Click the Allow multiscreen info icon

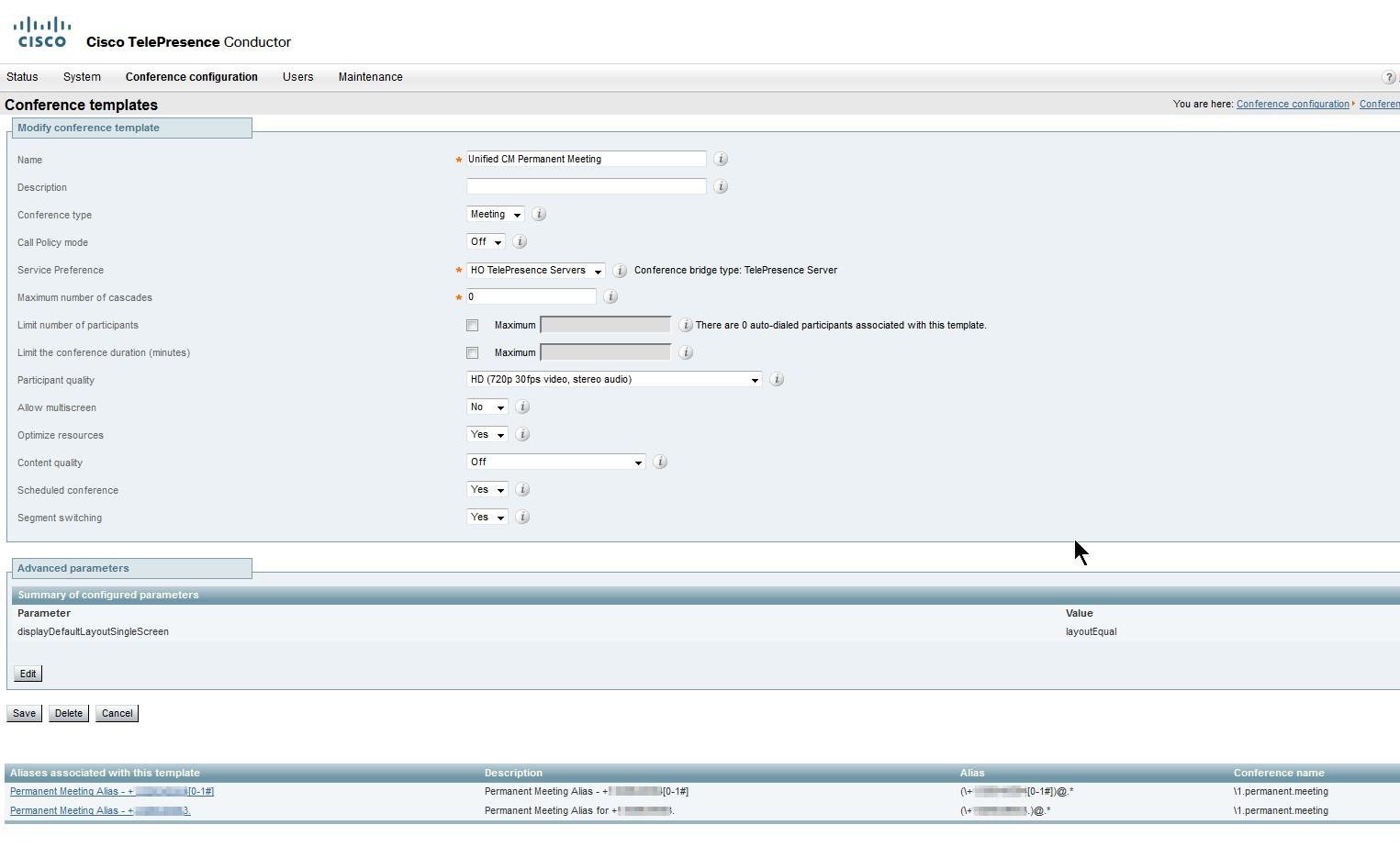(522, 407)
